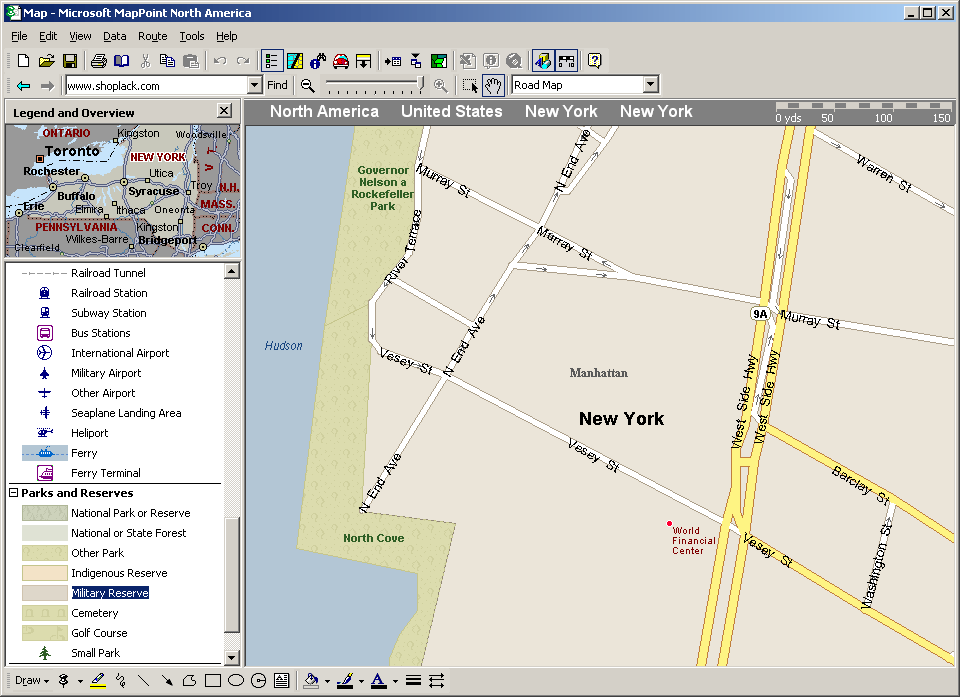960x697 pixels.
Task: Click the Find button
Action: 277,85
